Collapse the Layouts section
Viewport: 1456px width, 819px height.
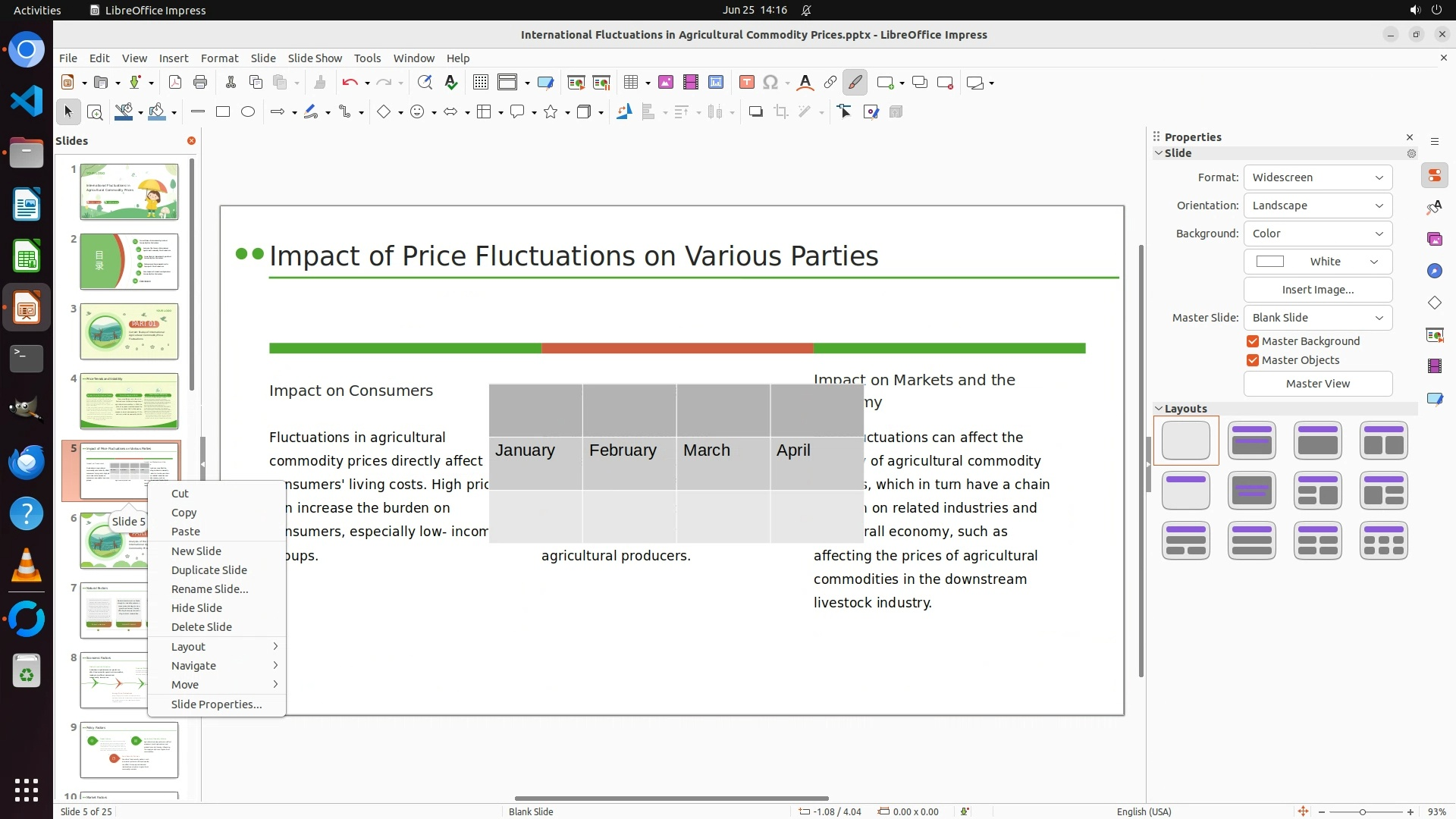point(1159,409)
